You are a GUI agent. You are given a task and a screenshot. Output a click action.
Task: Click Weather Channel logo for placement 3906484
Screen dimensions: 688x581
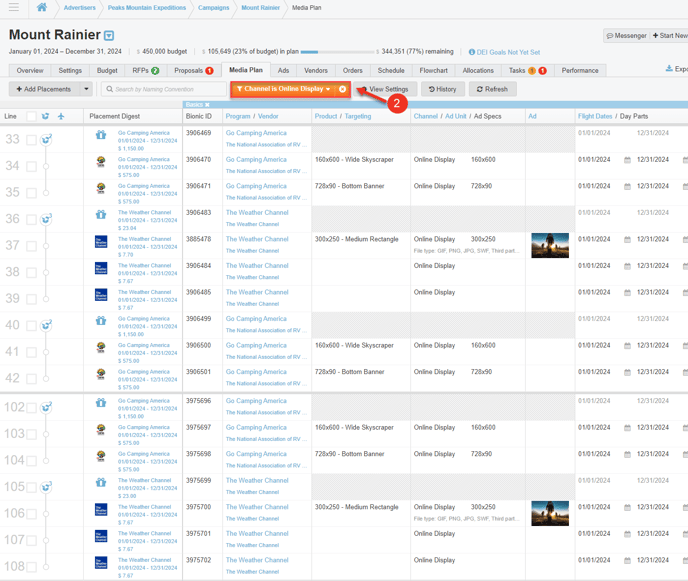coord(101,268)
